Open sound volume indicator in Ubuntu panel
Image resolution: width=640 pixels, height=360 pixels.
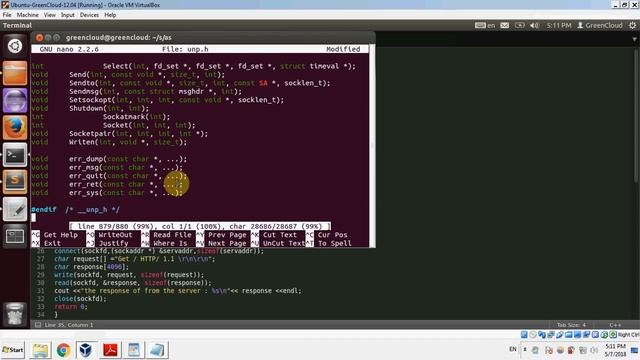pyautogui.click(x=534, y=25)
